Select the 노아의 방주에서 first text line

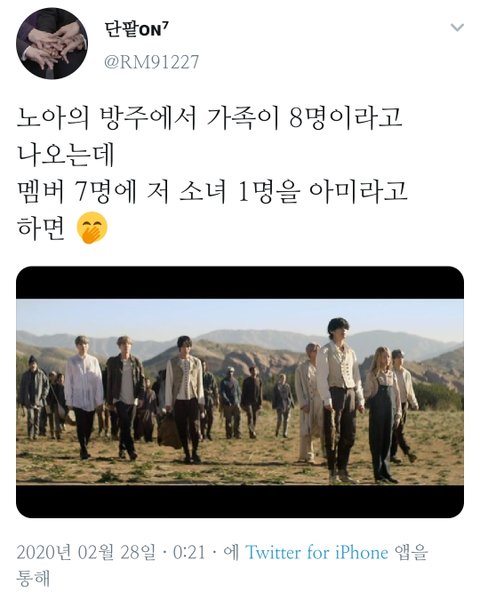(x=209, y=118)
